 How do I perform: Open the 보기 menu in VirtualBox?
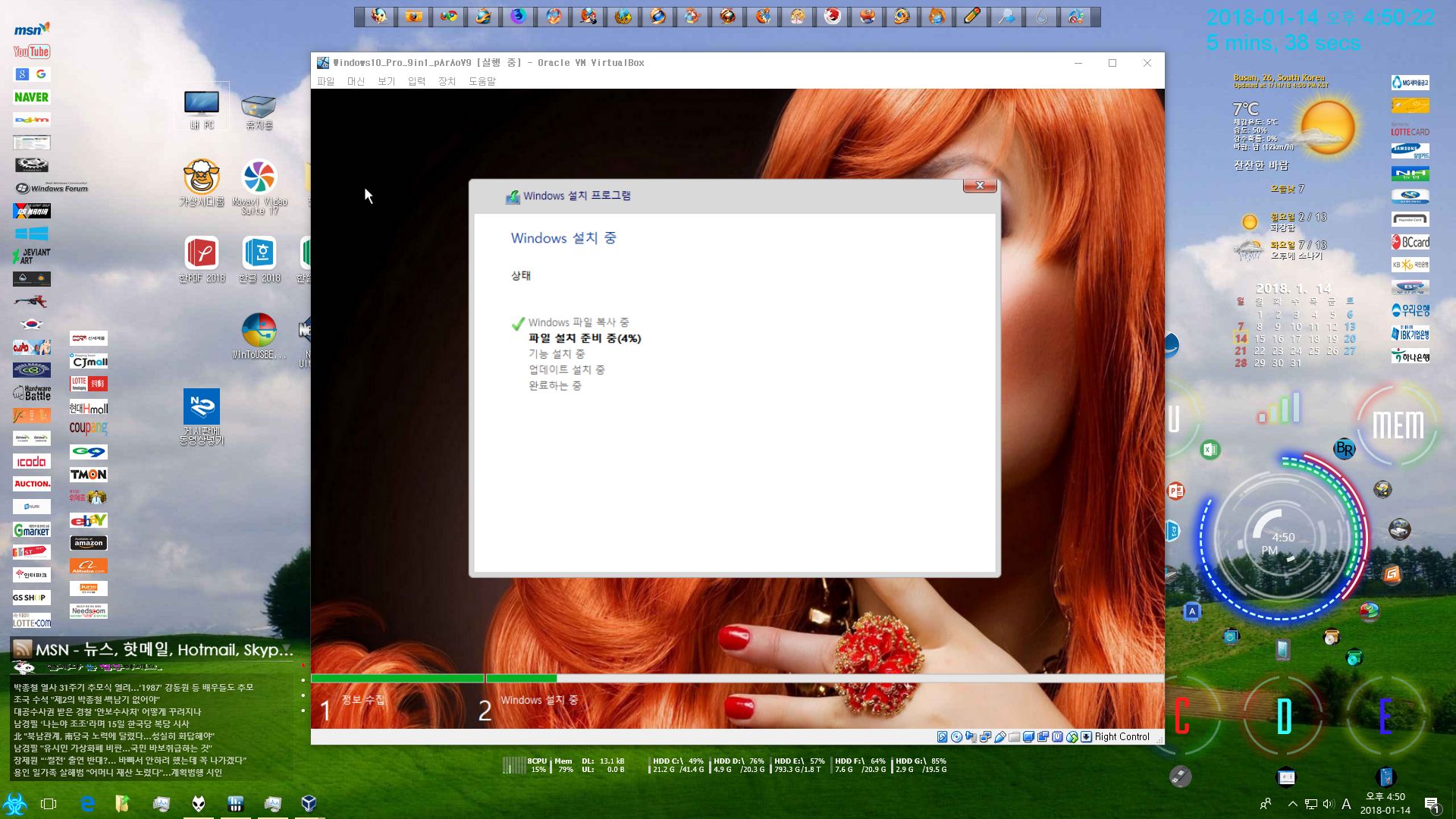(x=386, y=81)
